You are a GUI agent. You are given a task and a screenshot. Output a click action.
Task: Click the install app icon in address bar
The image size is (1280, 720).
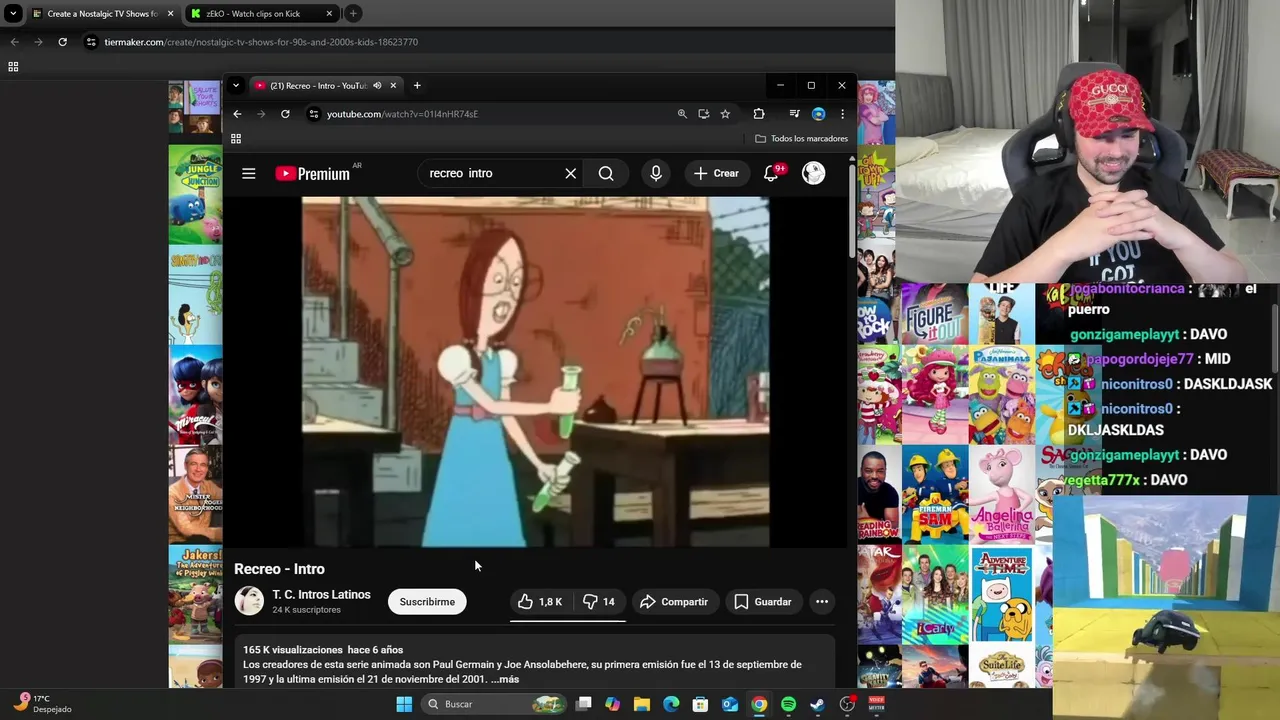[704, 114]
